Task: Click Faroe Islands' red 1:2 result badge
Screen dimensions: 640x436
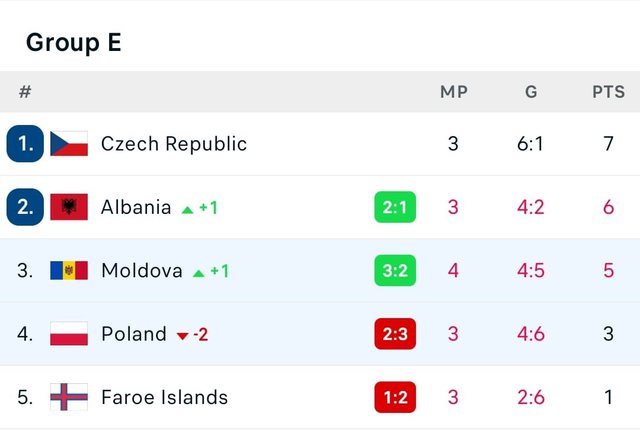Action: (x=395, y=397)
